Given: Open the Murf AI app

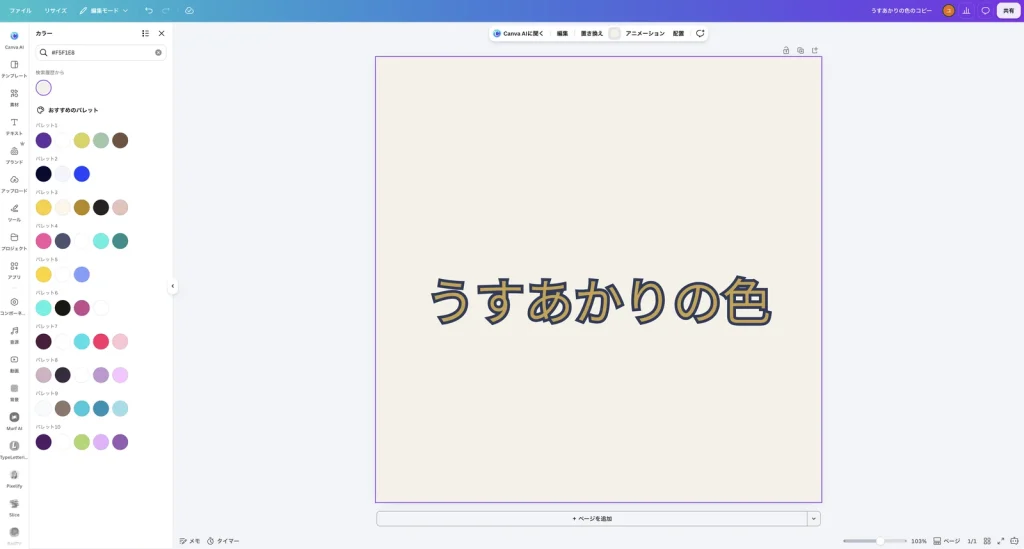Looking at the screenshot, I should [14, 420].
